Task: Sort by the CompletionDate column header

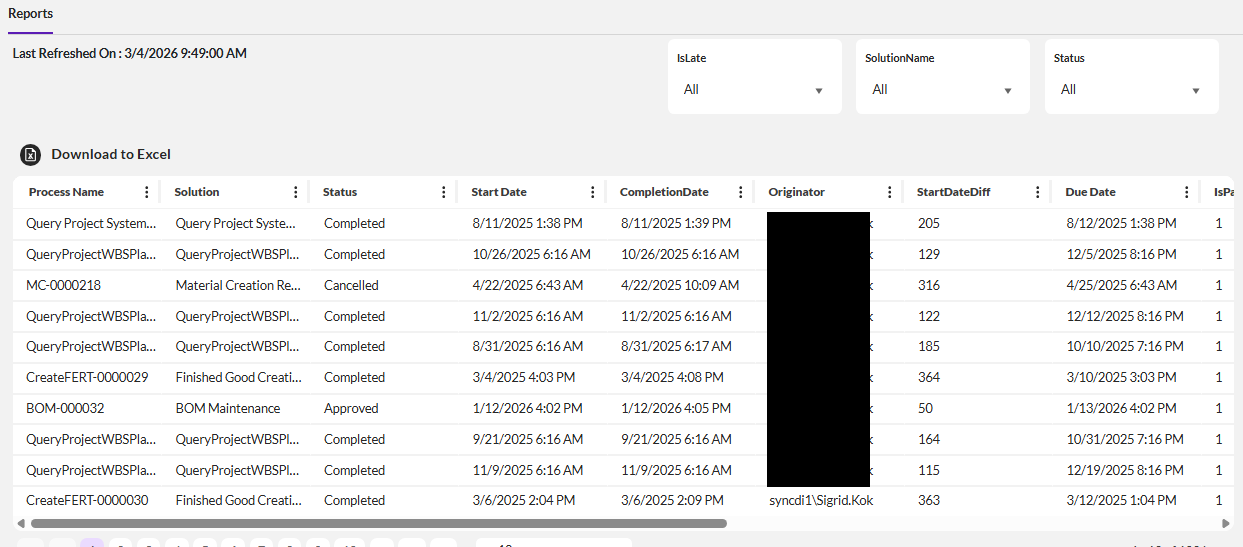Action: [664, 192]
